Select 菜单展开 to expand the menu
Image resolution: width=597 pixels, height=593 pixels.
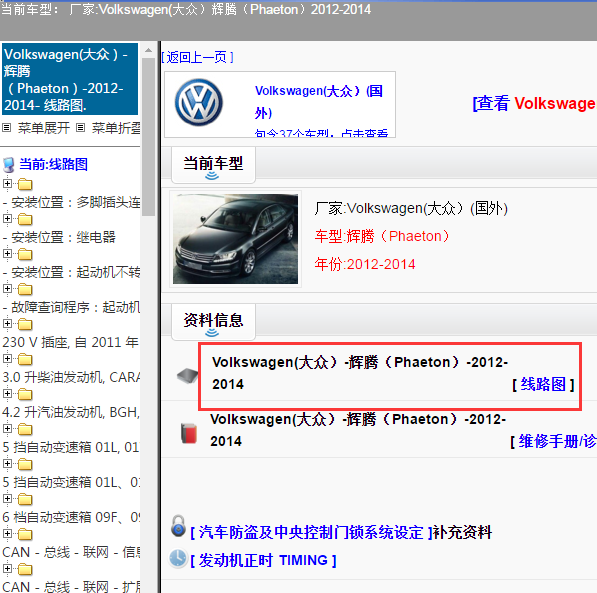[44, 128]
